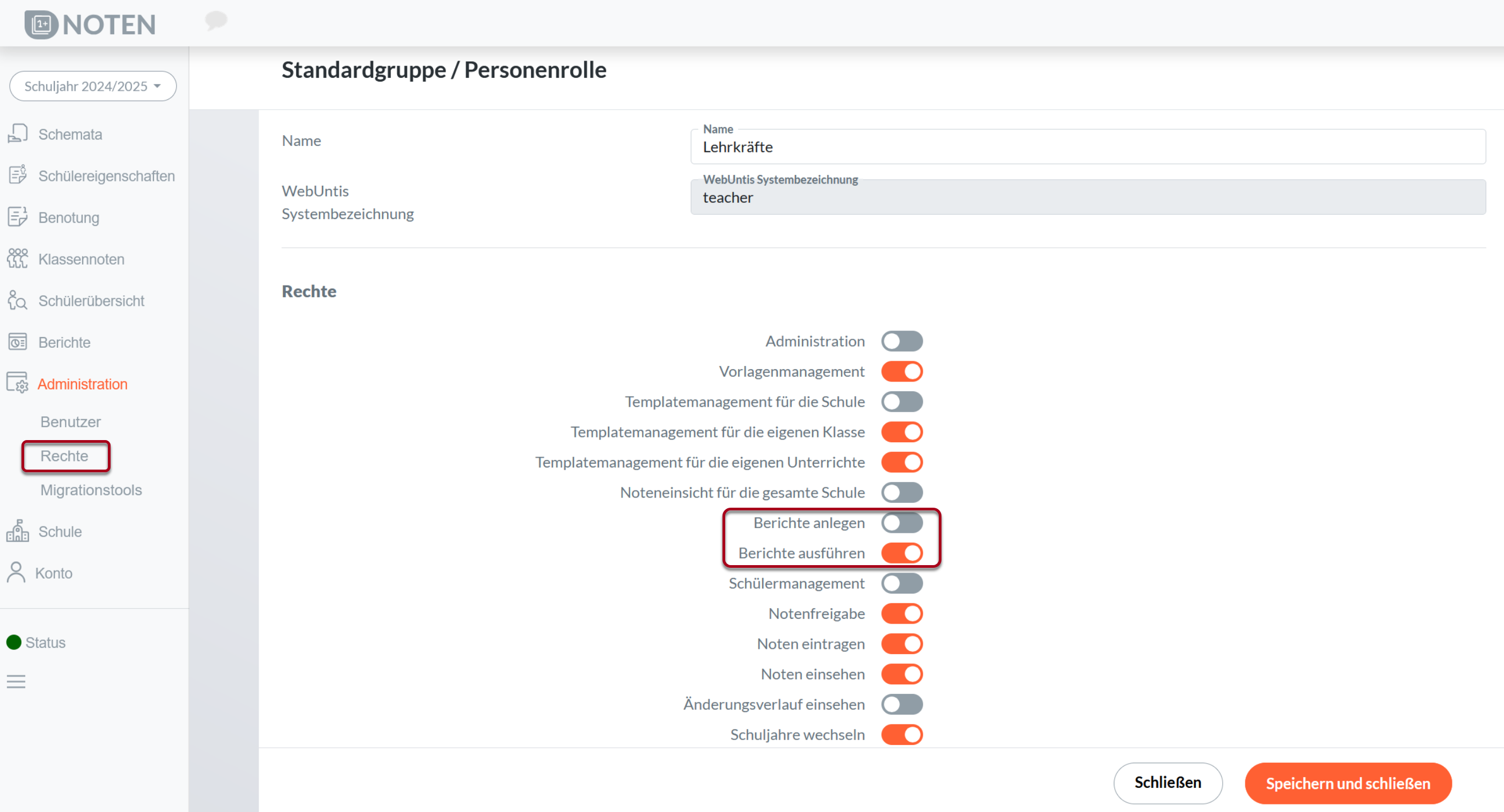Open the Migrationstools submenu item

tap(91, 490)
